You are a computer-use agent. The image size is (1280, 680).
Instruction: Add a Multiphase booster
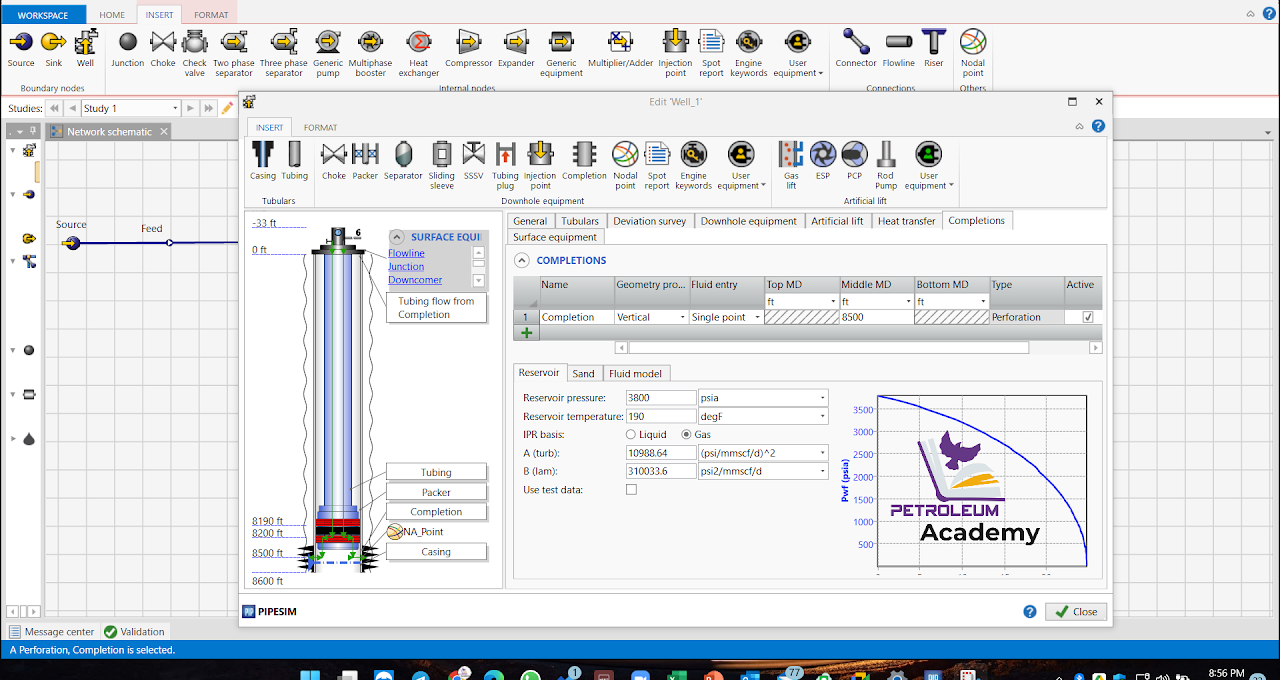(x=370, y=53)
